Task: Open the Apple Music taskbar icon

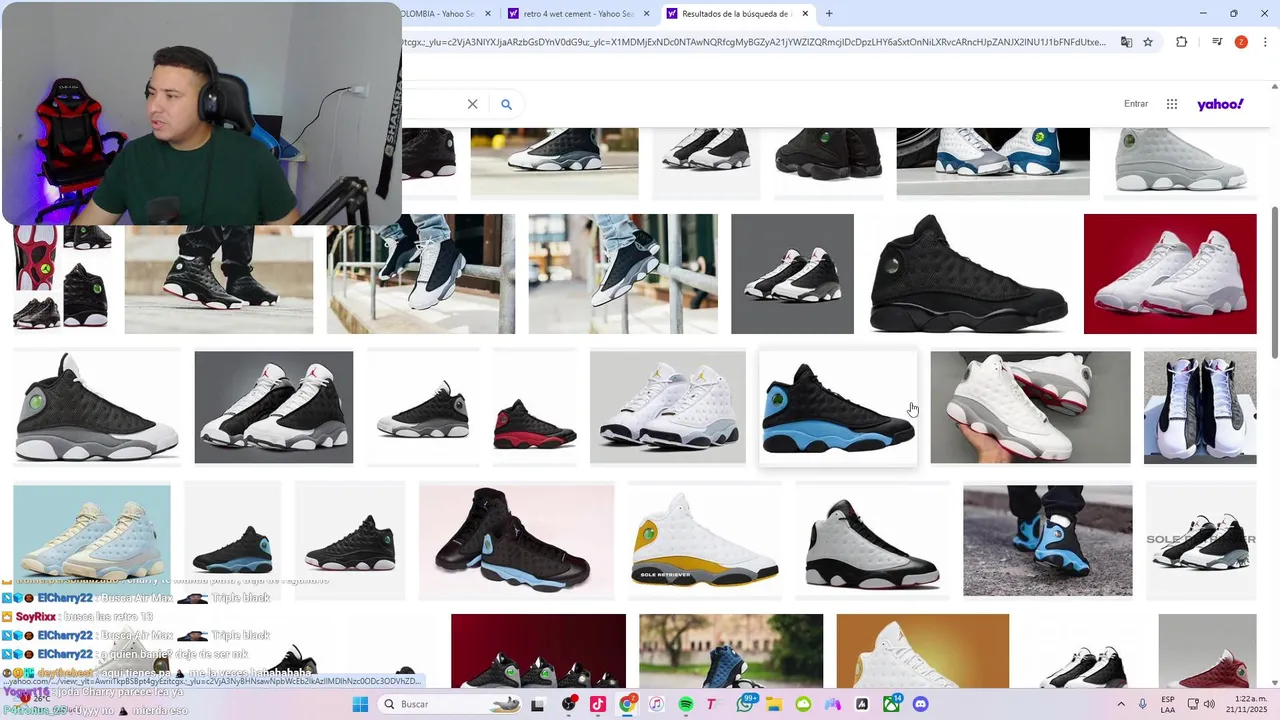Action: (x=656, y=704)
